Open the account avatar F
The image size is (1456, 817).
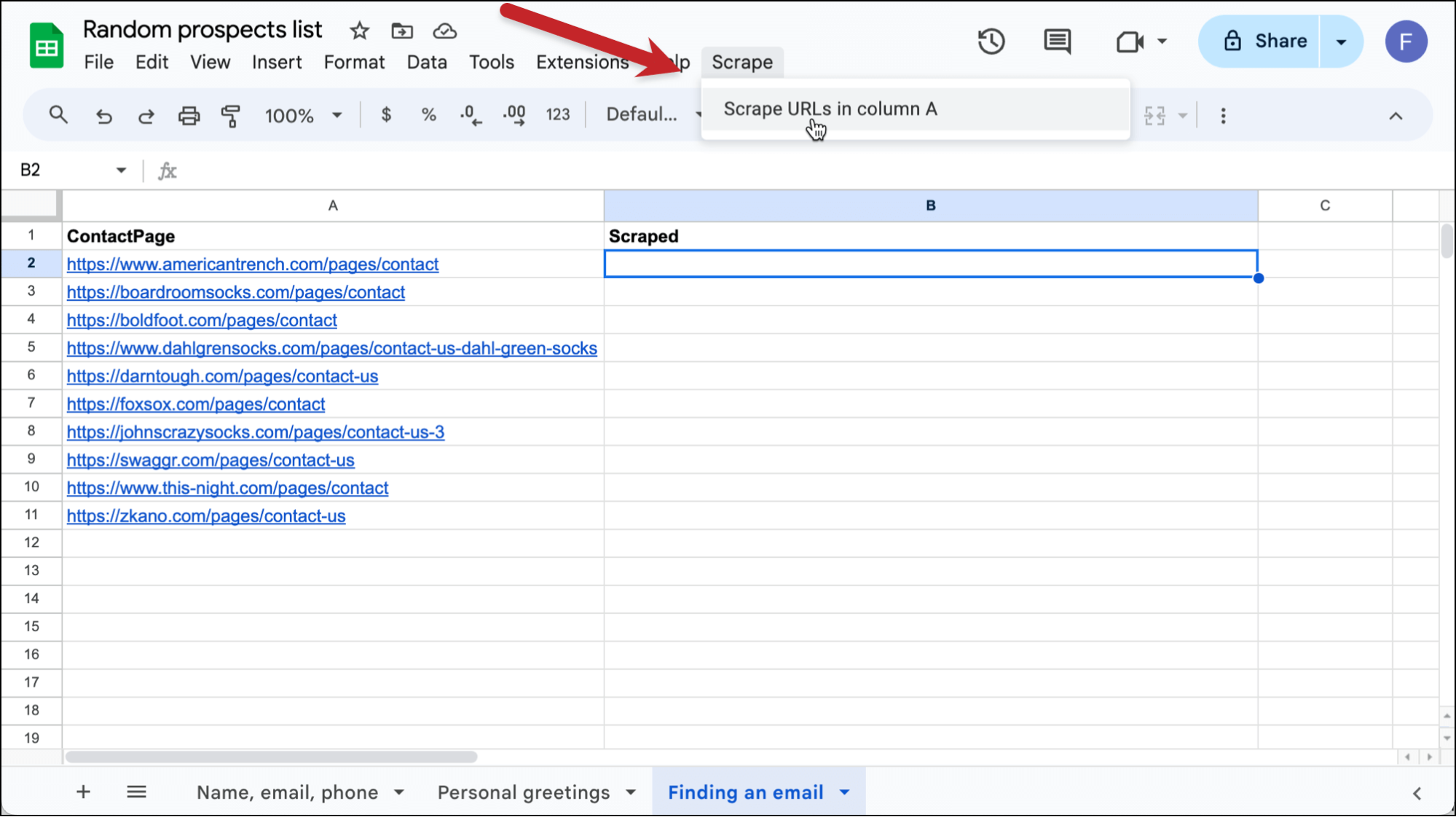click(x=1406, y=42)
